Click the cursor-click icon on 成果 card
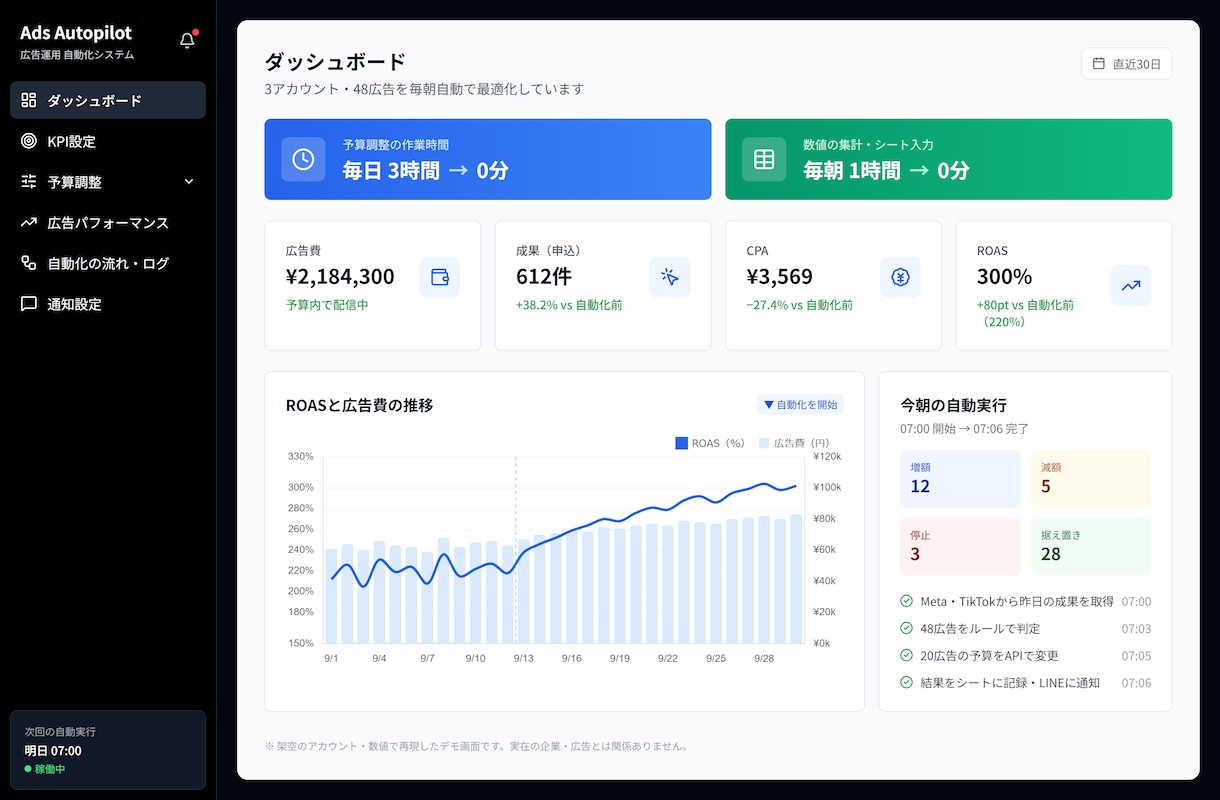1220x800 pixels. (670, 277)
